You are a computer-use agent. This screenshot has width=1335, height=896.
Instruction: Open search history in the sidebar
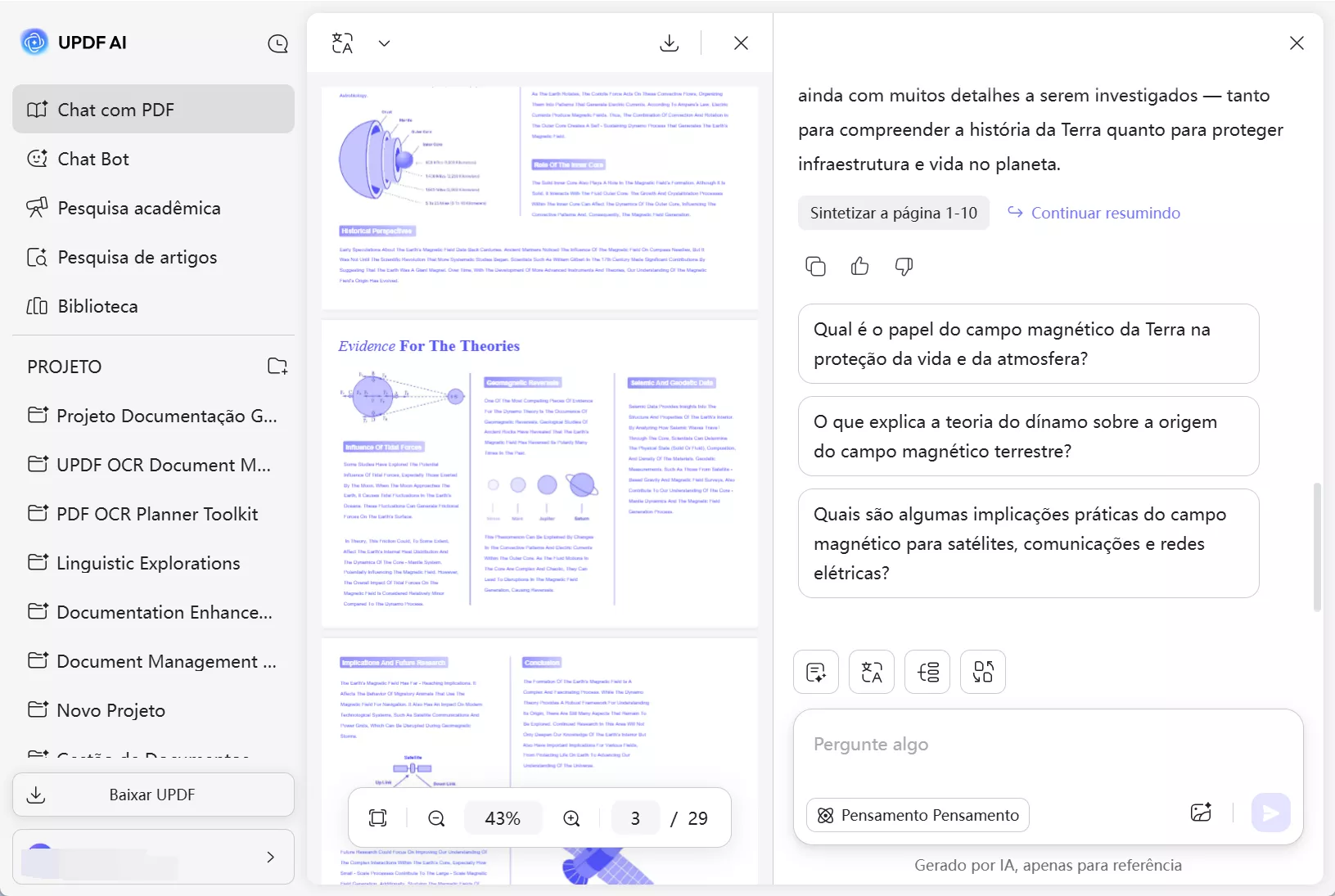click(278, 44)
